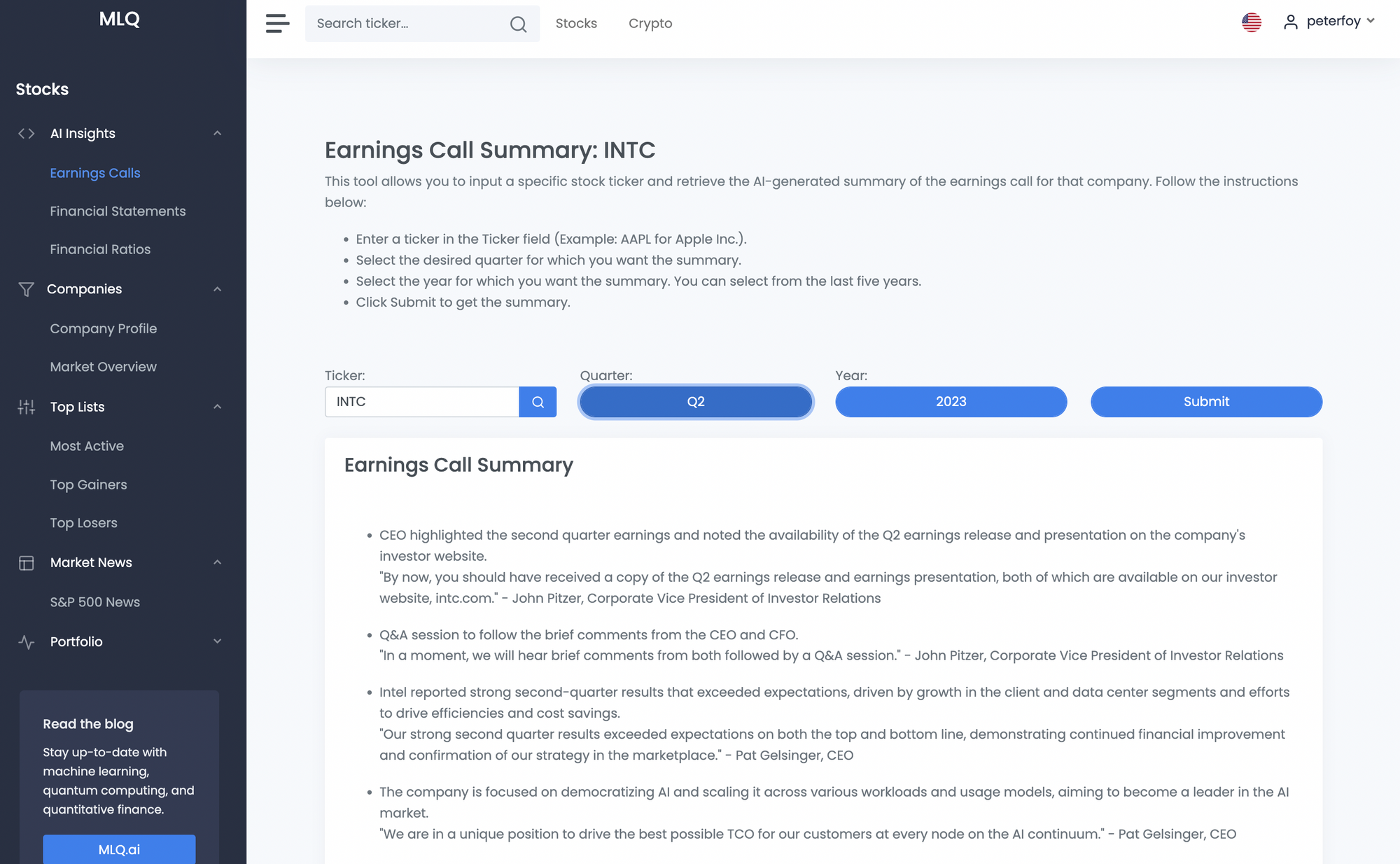Image resolution: width=1400 pixels, height=864 pixels.
Task: Click the Top Lists sliders icon
Action: click(x=27, y=407)
